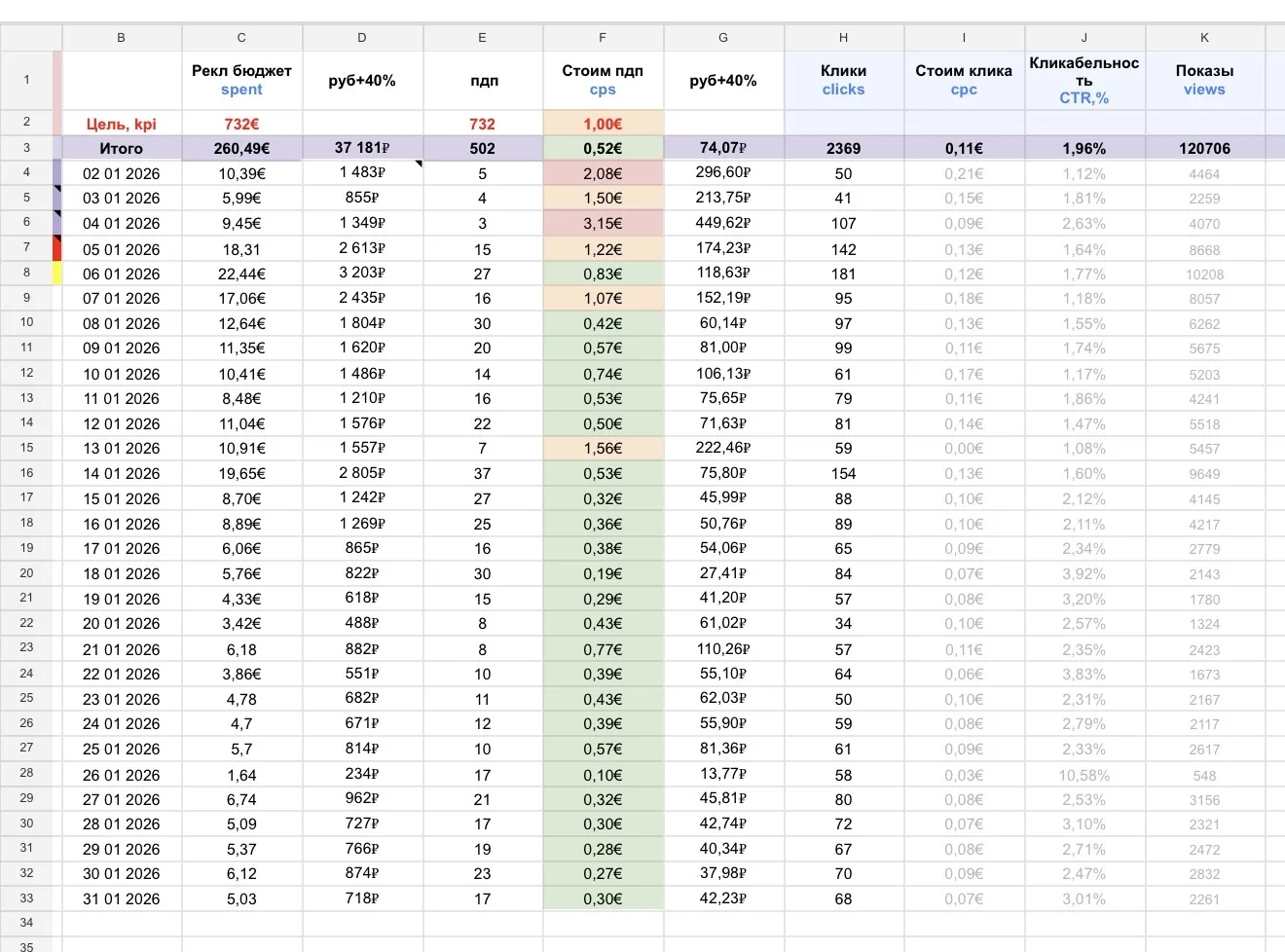Select cell 449,62₽
The height and width of the screenshot is (952, 1285).
coord(723,223)
